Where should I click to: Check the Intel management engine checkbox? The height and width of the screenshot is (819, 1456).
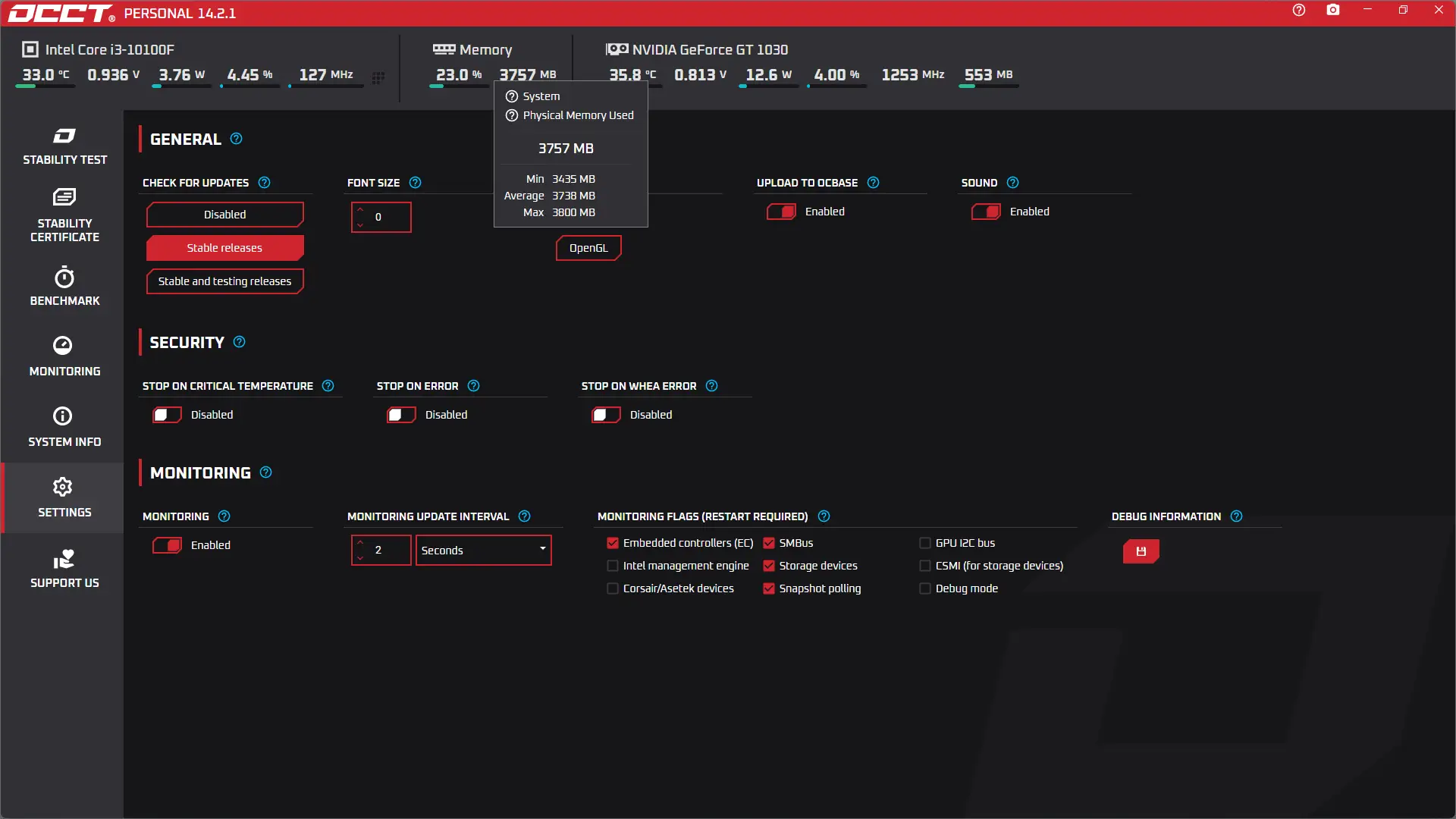coord(613,566)
